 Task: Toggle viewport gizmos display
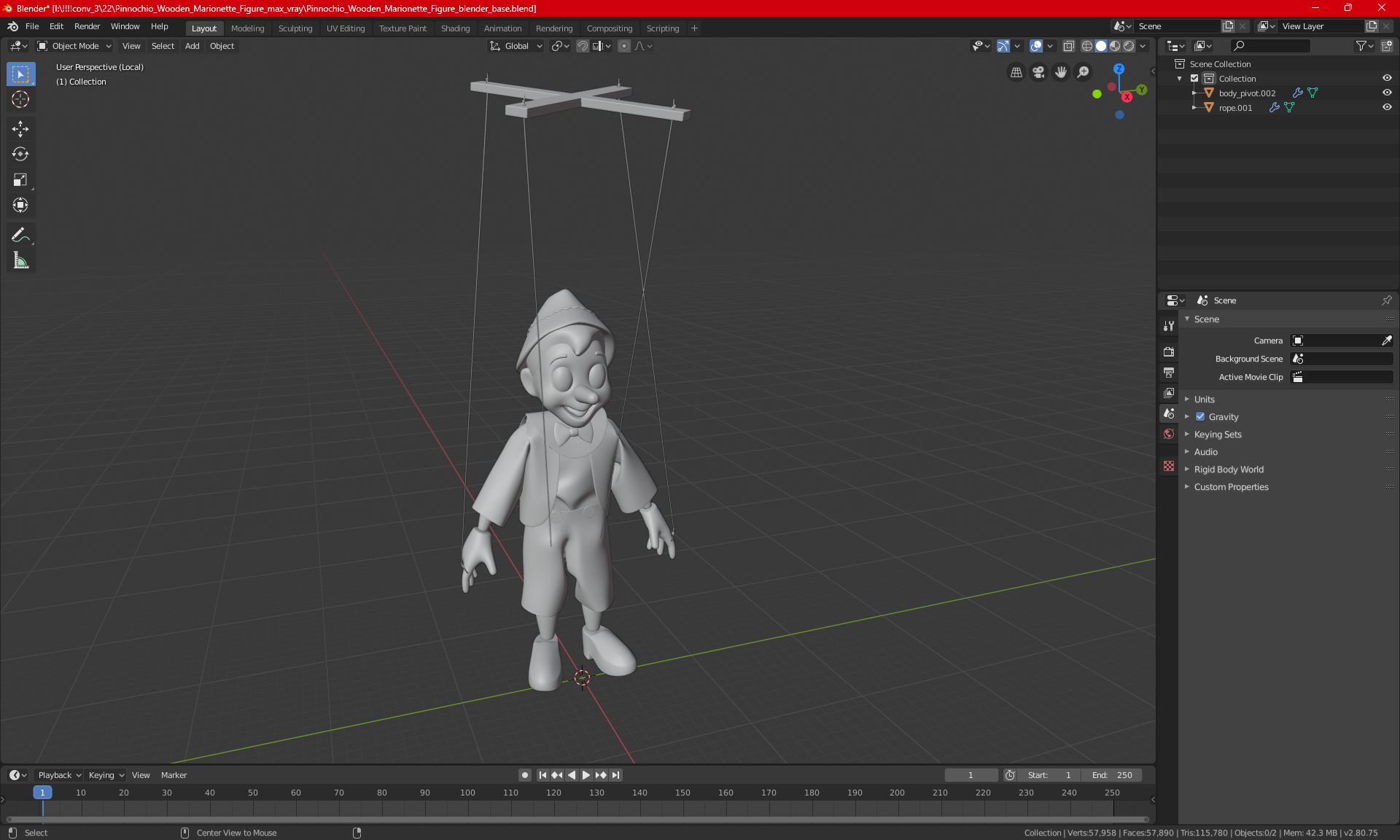pos(1003,46)
